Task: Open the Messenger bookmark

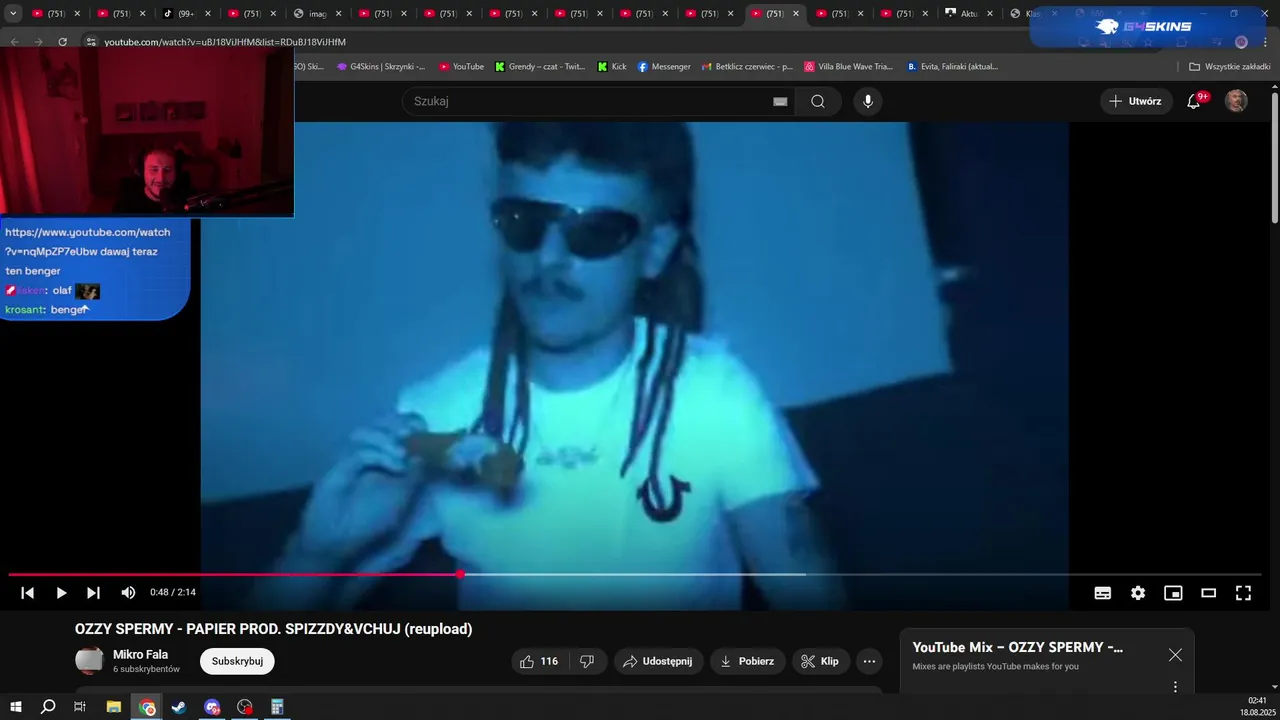Action: click(664, 66)
